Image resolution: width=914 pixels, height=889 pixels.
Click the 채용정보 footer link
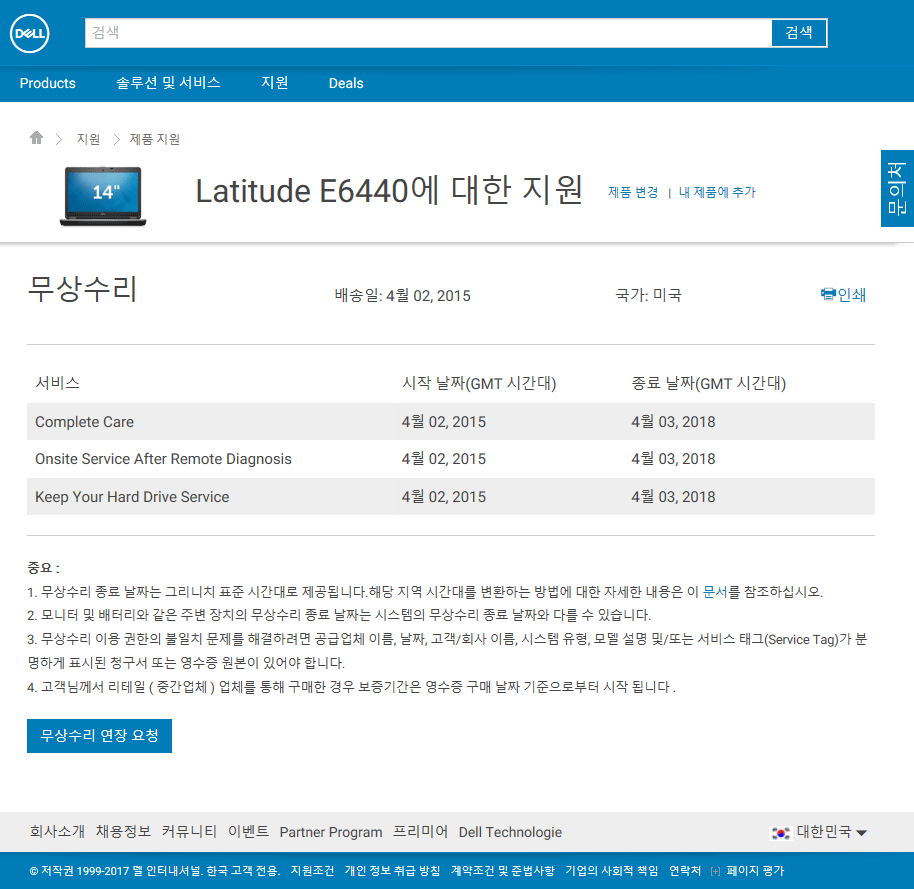[x=123, y=832]
